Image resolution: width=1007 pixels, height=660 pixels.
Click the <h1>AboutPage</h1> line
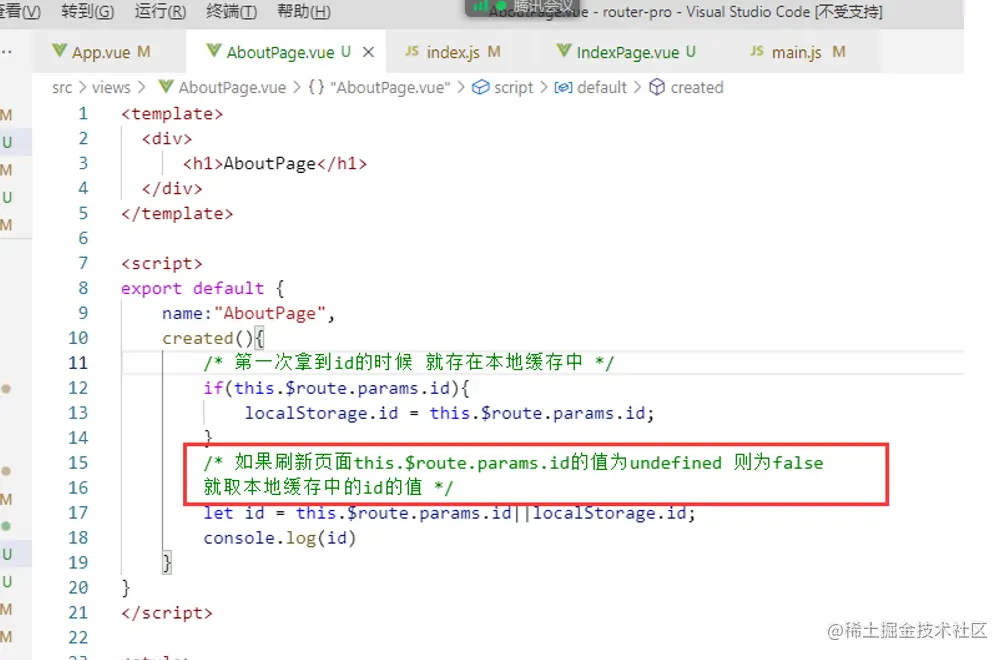(x=275, y=164)
